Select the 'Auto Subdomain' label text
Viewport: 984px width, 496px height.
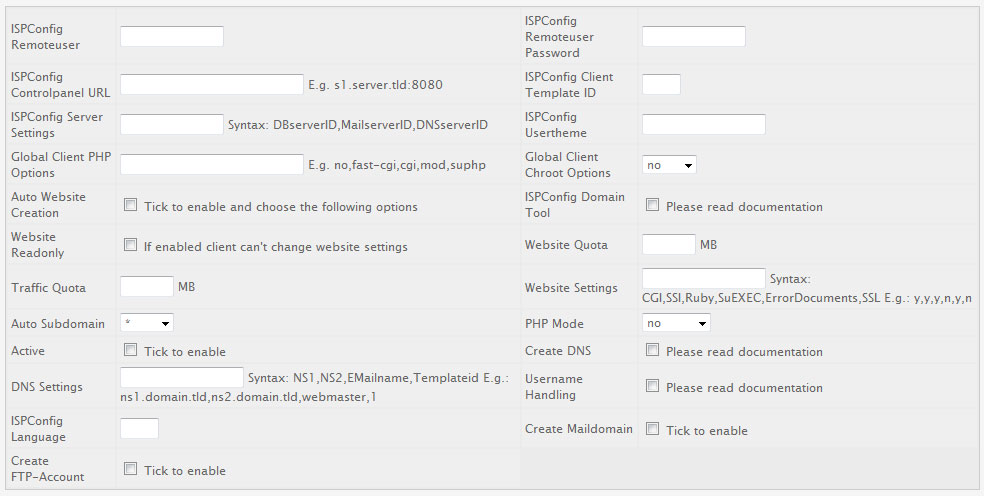(x=58, y=324)
